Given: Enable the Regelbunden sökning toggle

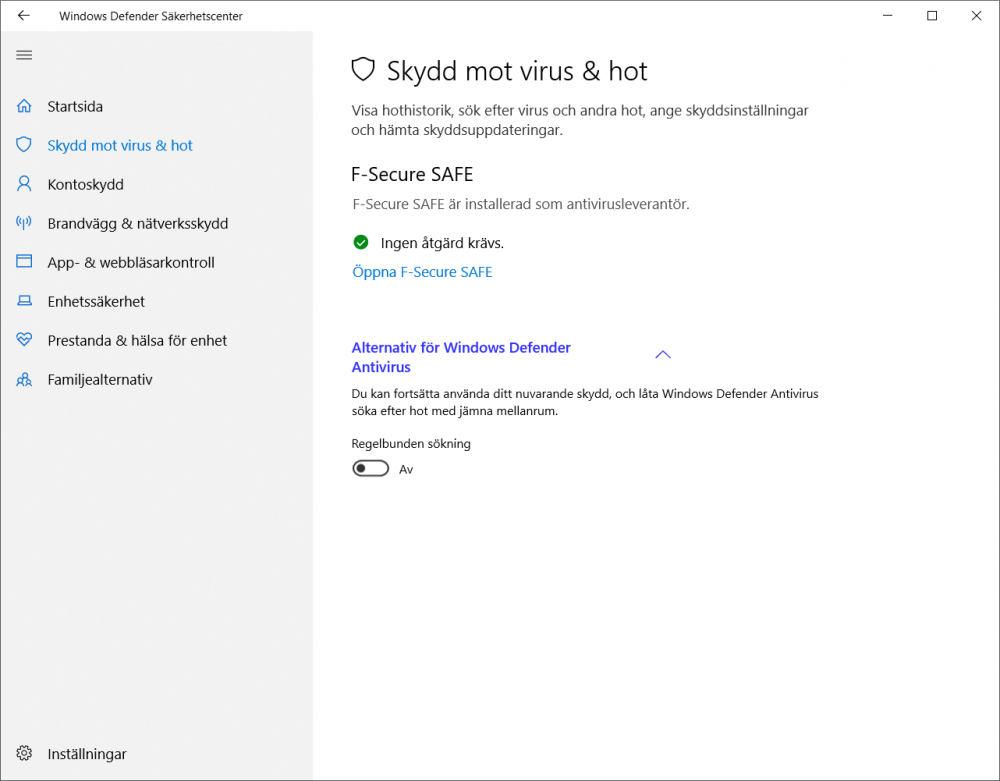Looking at the screenshot, I should click(370, 469).
